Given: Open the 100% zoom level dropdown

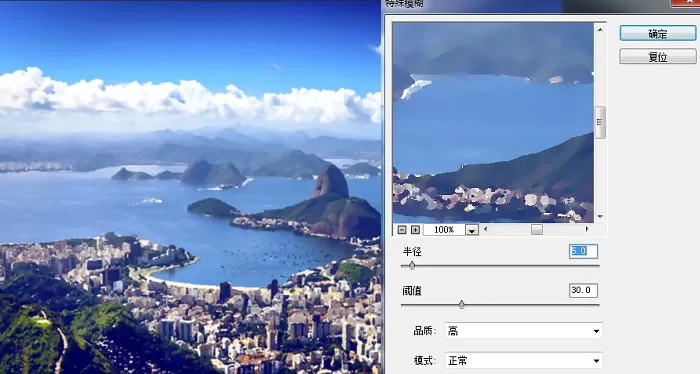Looking at the screenshot, I should pyautogui.click(x=472, y=230).
